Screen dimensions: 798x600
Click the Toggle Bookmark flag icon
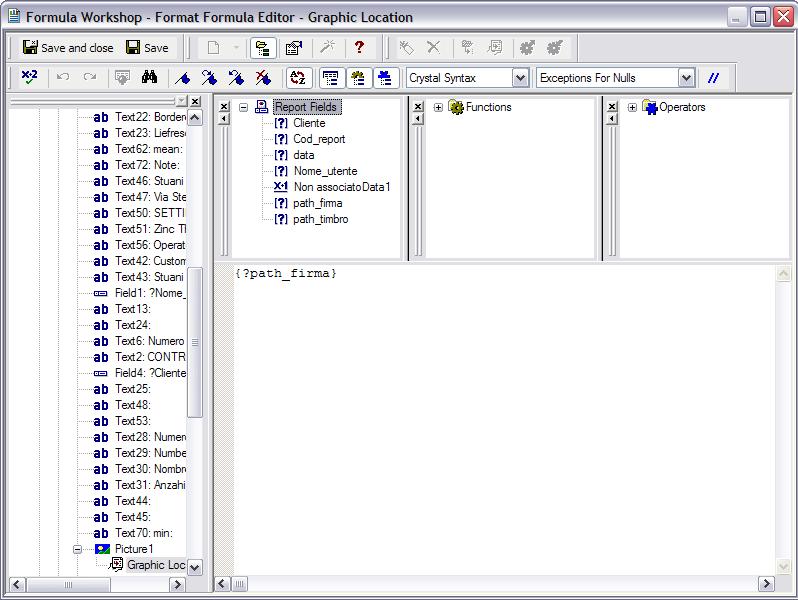[x=182, y=78]
